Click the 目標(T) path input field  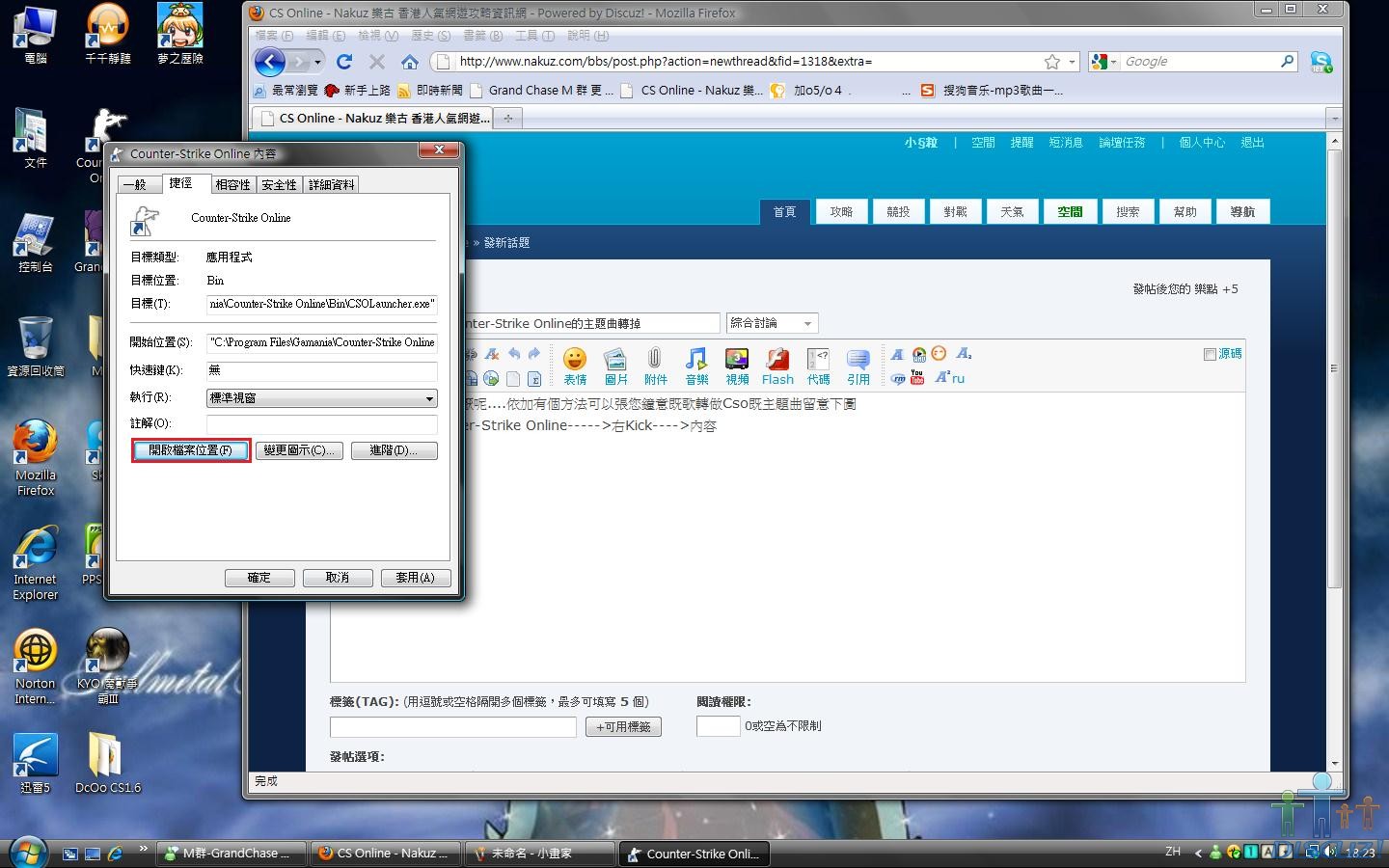click(322, 304)
